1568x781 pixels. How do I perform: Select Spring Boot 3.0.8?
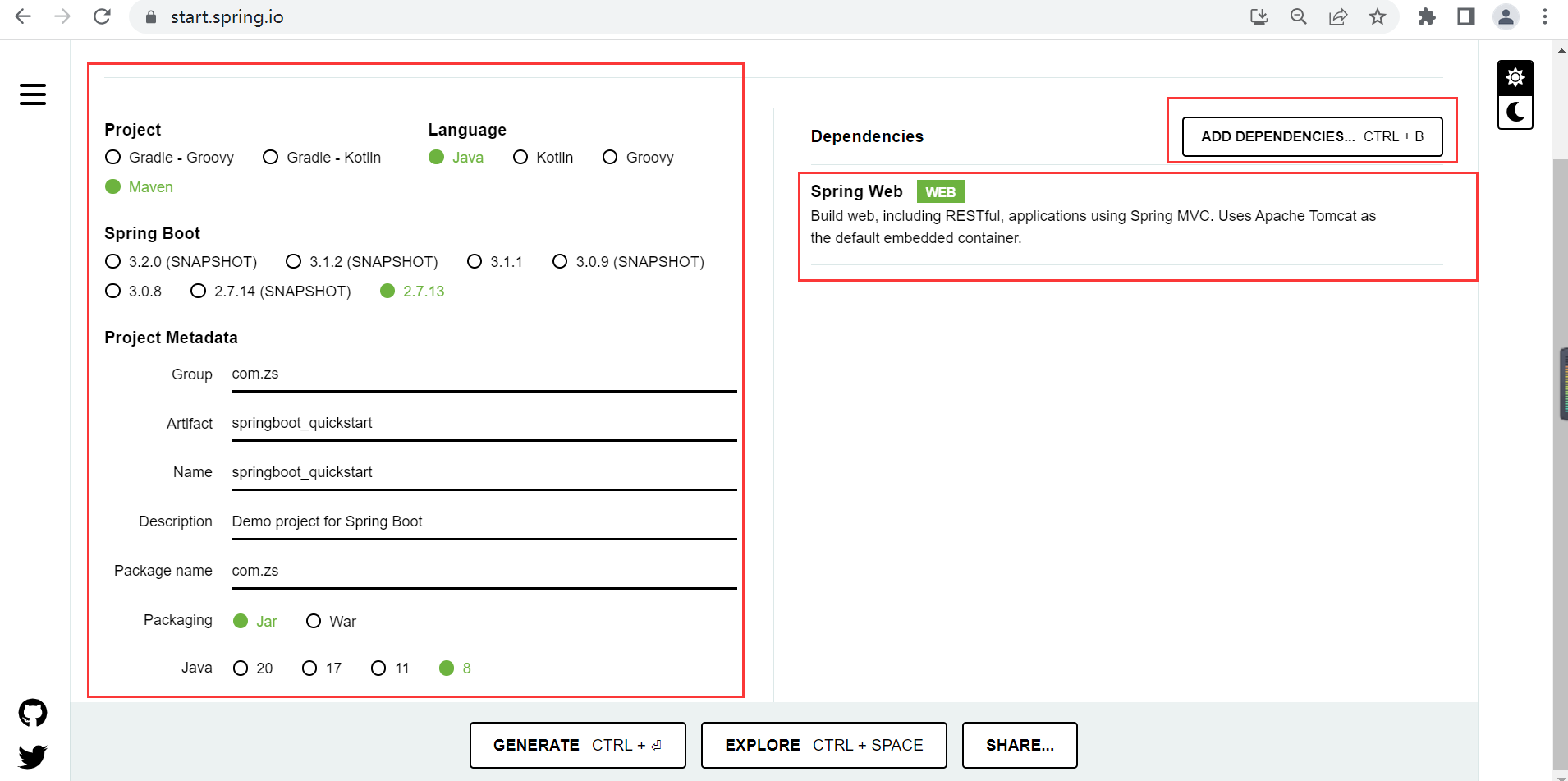click(x=134, y=292)
